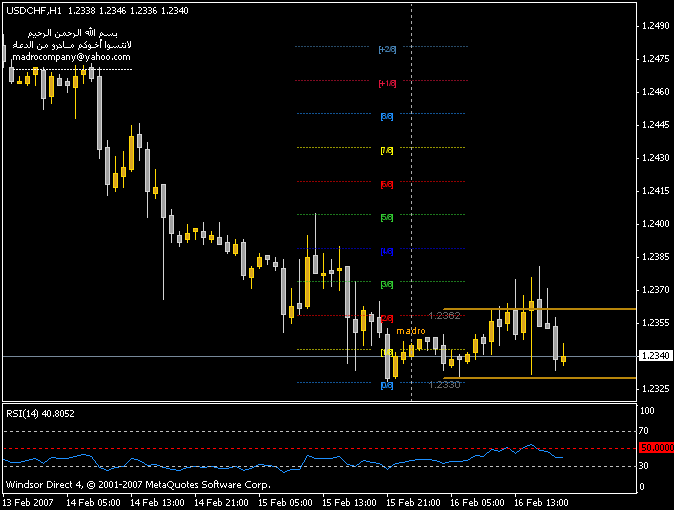Click the red 50.0000 RSI level tag

pos(655,448)
